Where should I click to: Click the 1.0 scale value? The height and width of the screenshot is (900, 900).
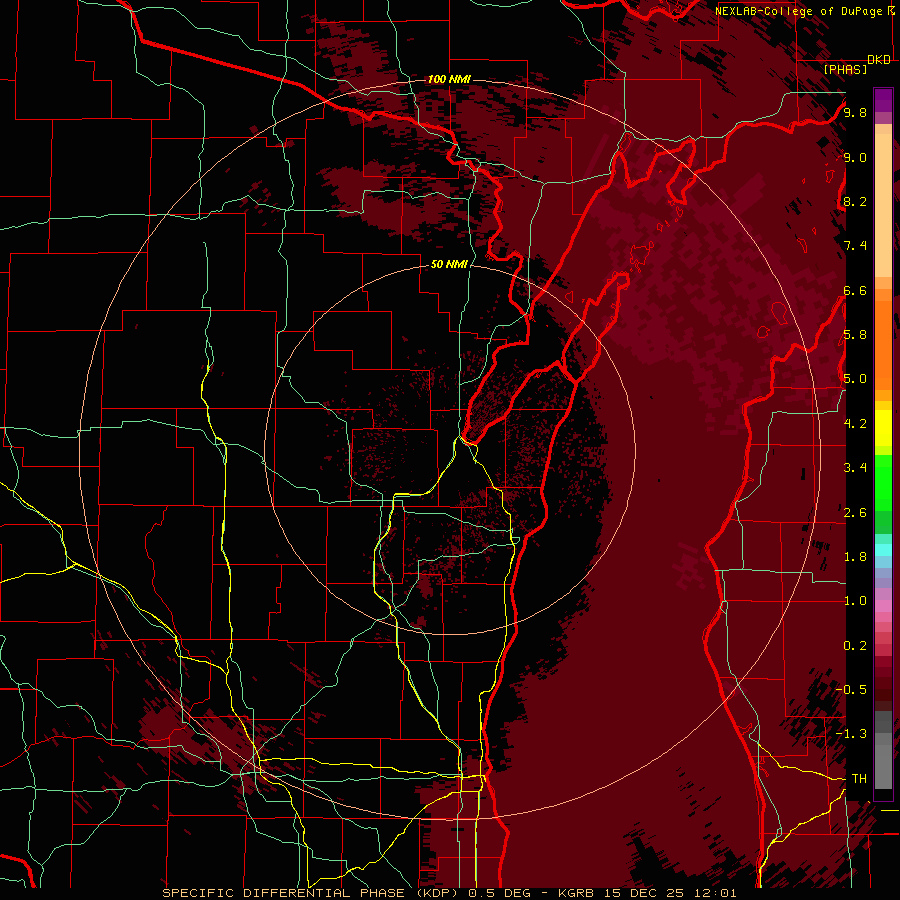click(855, 601)
